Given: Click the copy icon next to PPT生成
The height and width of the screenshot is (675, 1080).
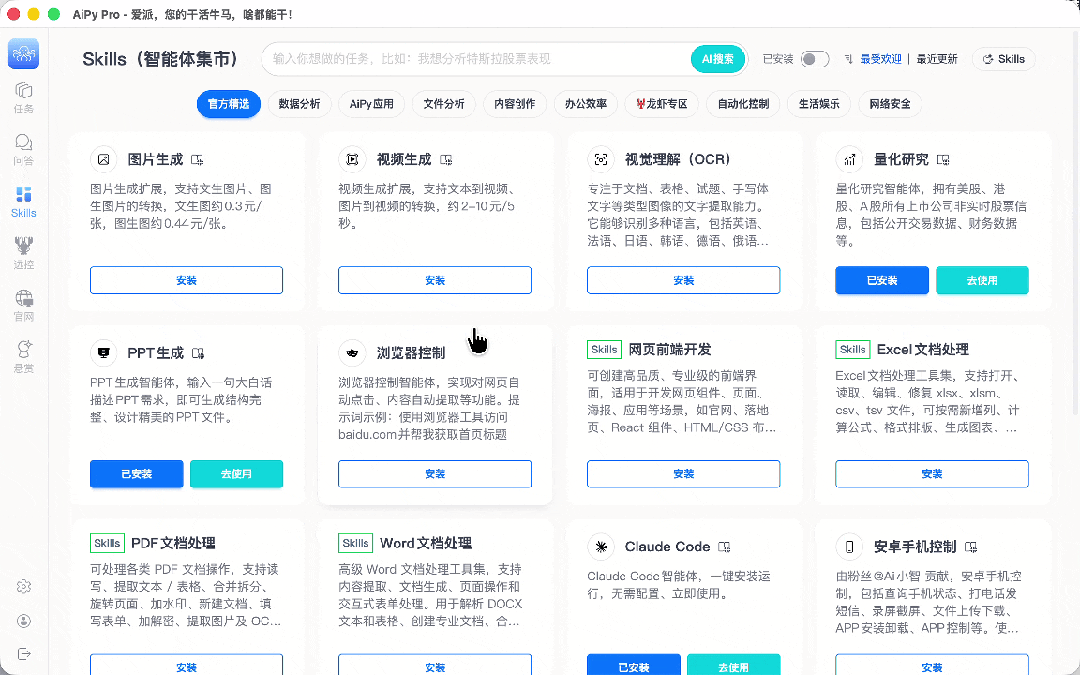Looking at the screenshot, I should 198,353.
